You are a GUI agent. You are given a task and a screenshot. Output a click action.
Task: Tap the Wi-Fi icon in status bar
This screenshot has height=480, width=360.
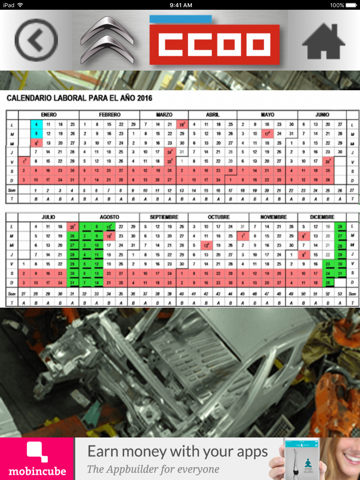tap(20, 5)
